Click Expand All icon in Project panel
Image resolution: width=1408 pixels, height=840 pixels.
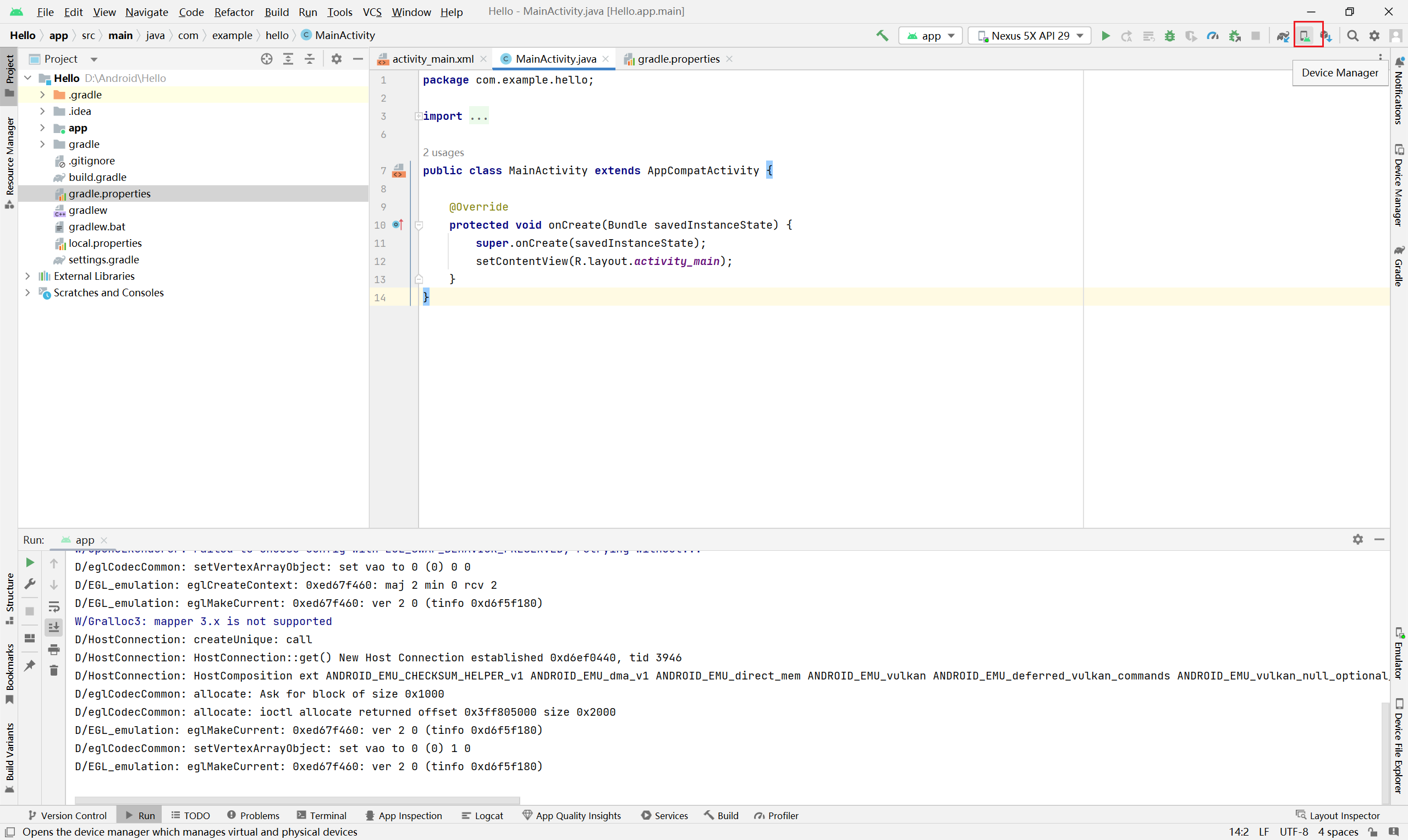pyautogui.click(x=288, y=59)
